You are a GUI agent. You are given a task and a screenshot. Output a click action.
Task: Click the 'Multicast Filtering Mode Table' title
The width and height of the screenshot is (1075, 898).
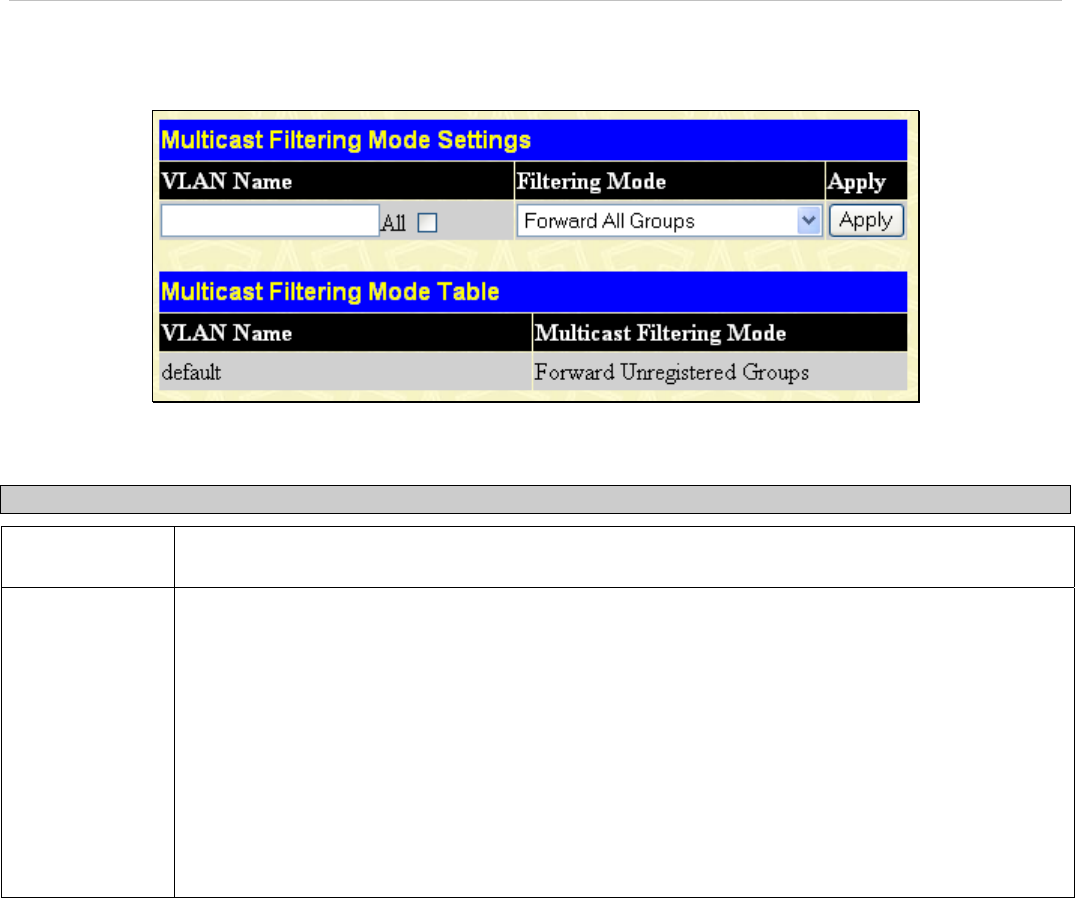(x=330, y=292)
